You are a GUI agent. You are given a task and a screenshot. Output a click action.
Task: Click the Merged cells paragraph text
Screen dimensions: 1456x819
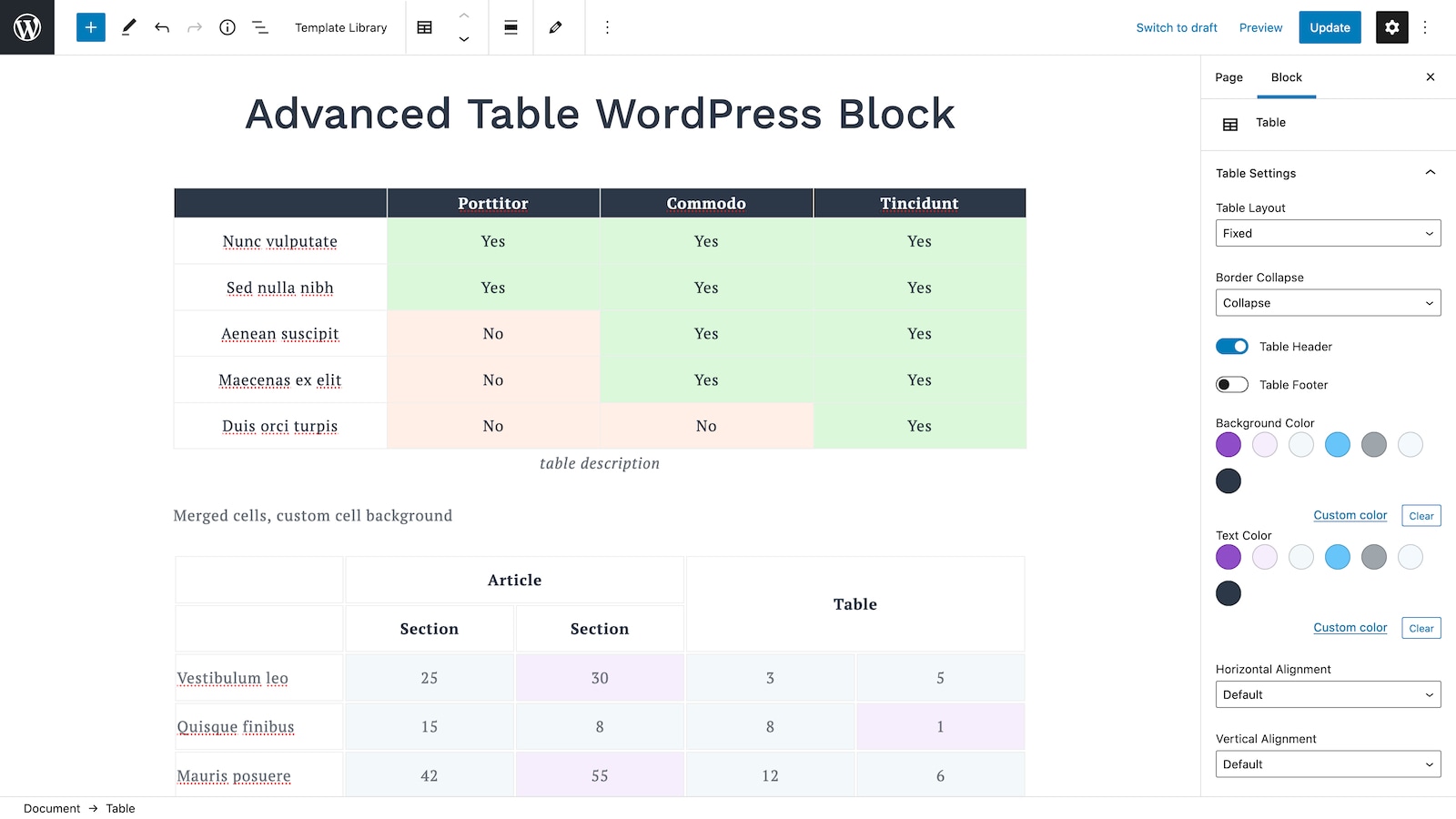(313, 516)
